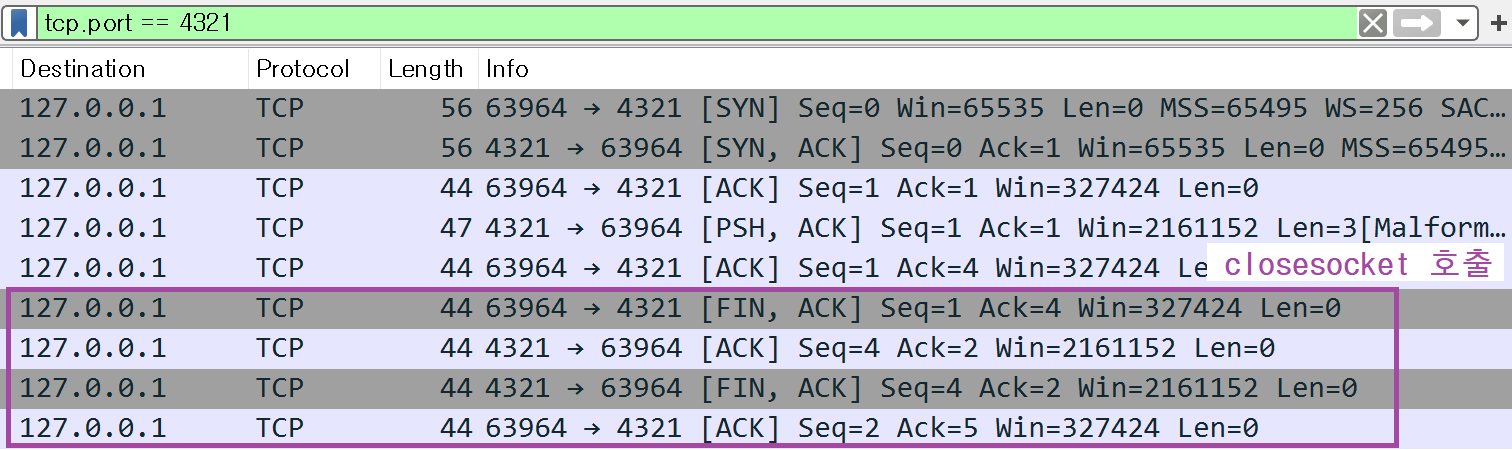1512x450 pixels.
Task: Click the plus icon to add filter button
Action: tap(1497, 23)
